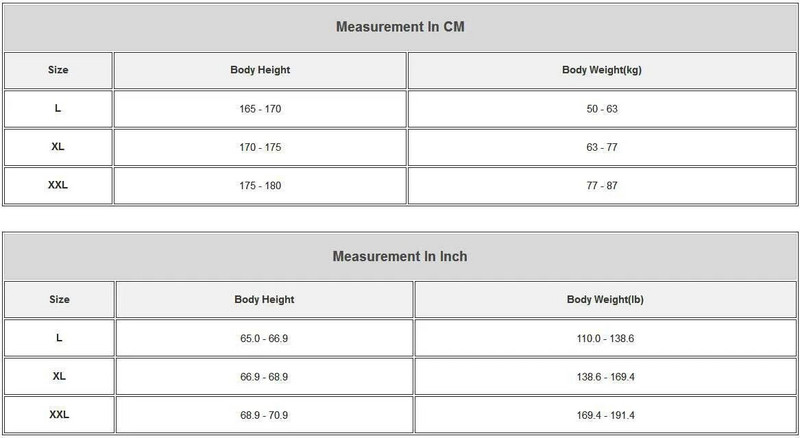
Task: Click the 165 - 170 body height cell
Action: [260, 108]
